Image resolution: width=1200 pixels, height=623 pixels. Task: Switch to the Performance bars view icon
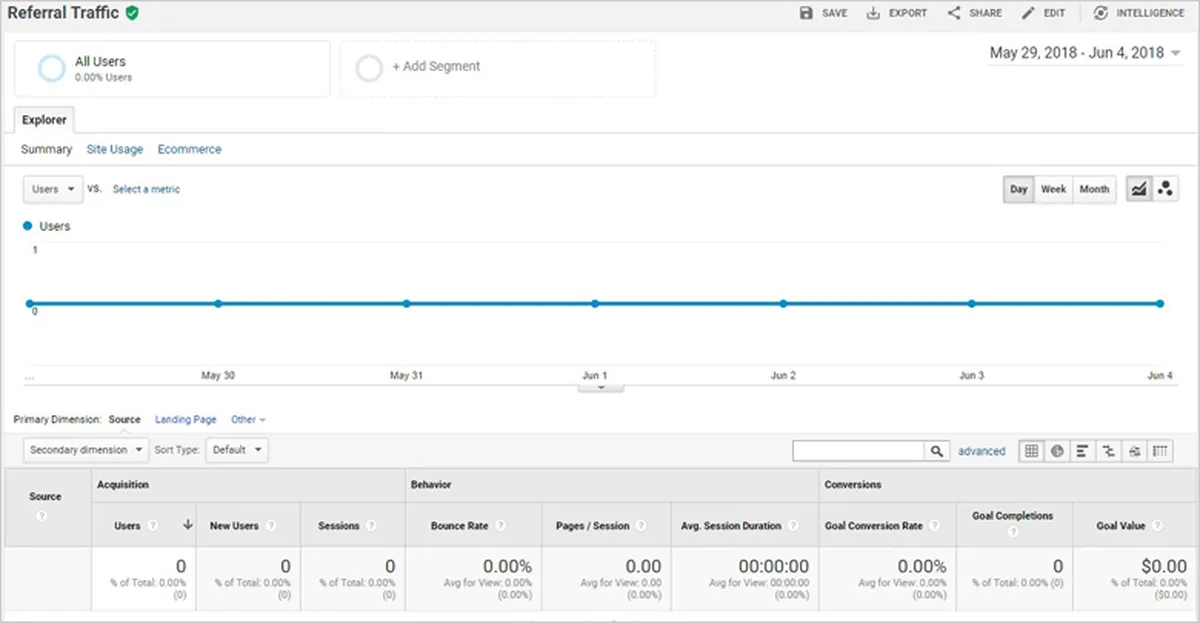(1083, 451)
